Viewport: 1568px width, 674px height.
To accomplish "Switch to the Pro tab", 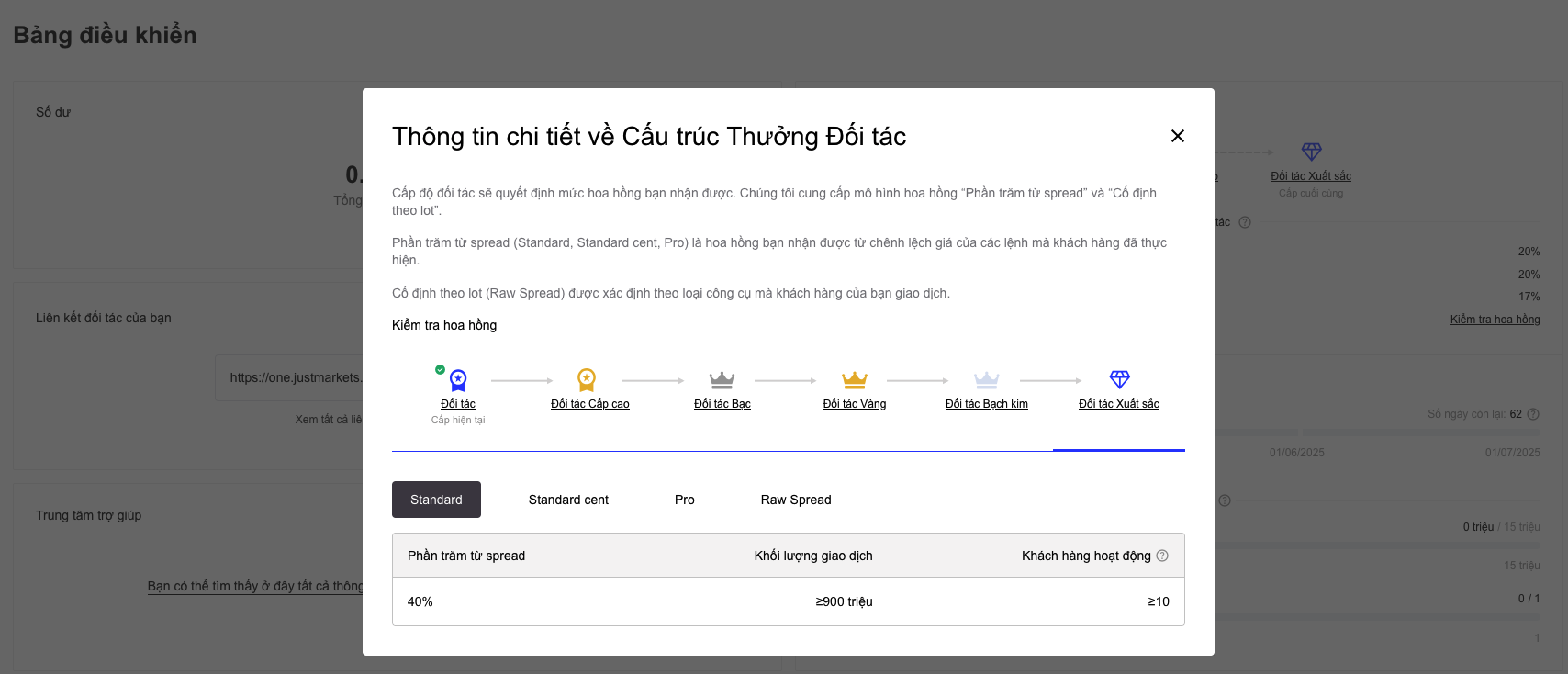I will click(x=685, y=500).
